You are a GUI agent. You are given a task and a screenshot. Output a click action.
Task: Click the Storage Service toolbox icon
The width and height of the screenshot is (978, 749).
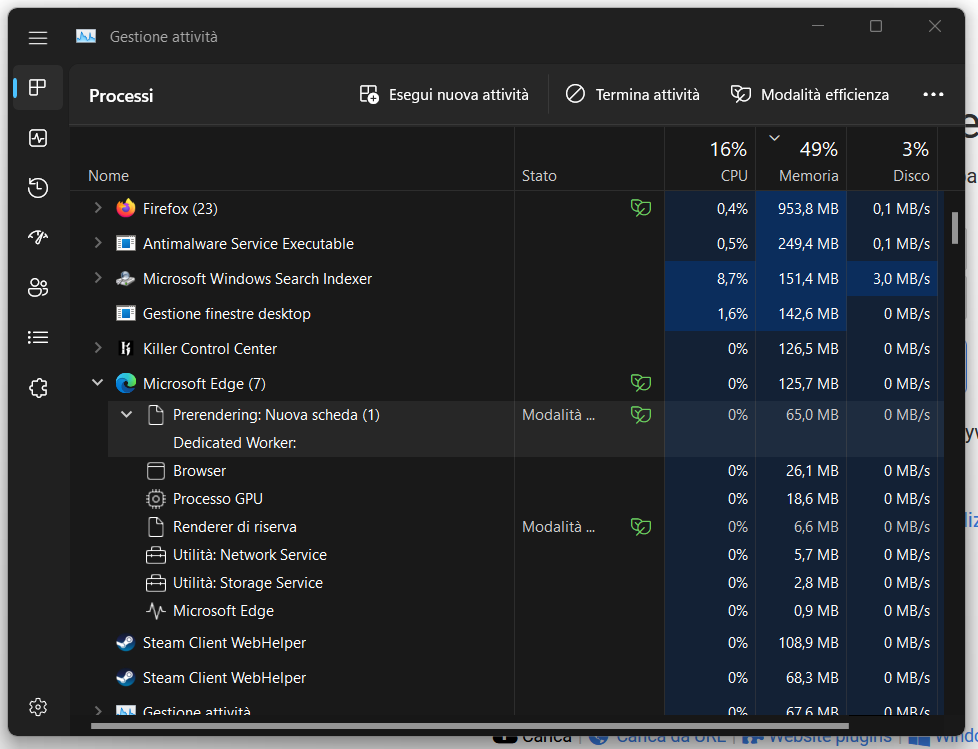coord(155,583)
